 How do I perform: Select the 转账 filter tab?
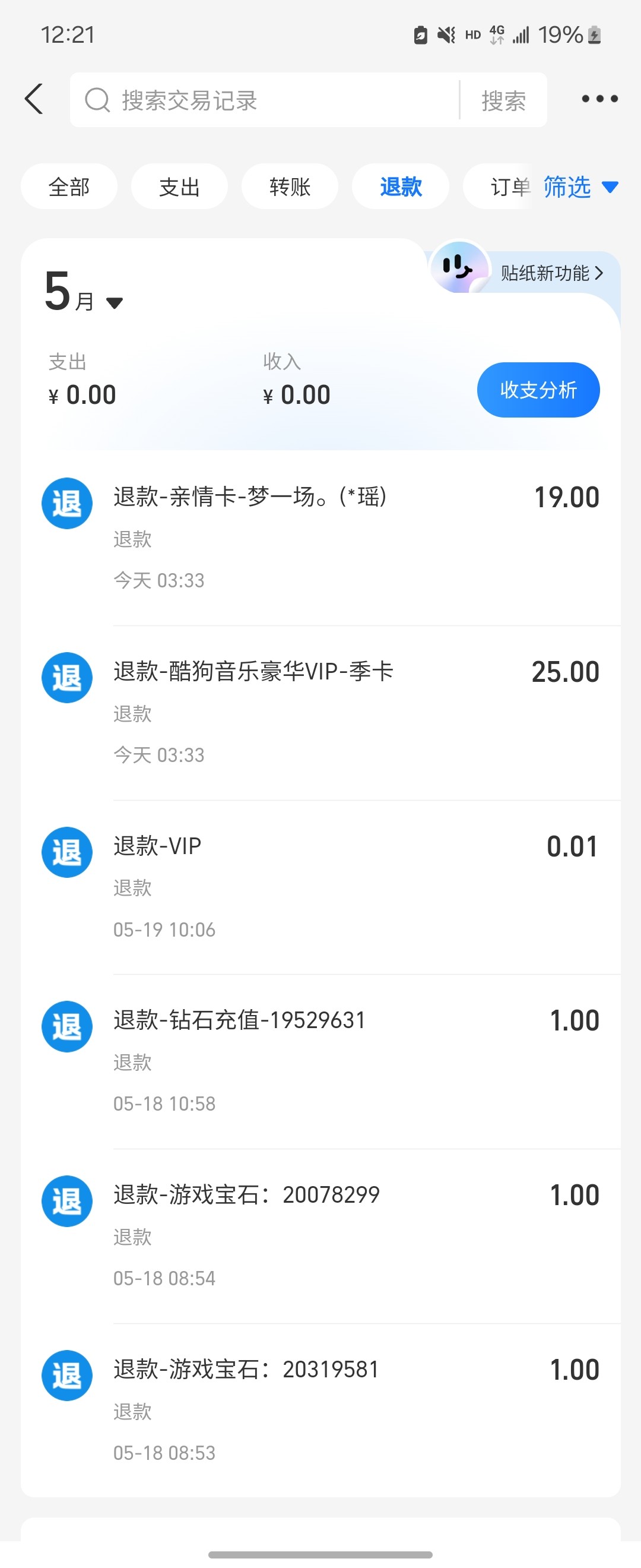click(x=290, y=187)
